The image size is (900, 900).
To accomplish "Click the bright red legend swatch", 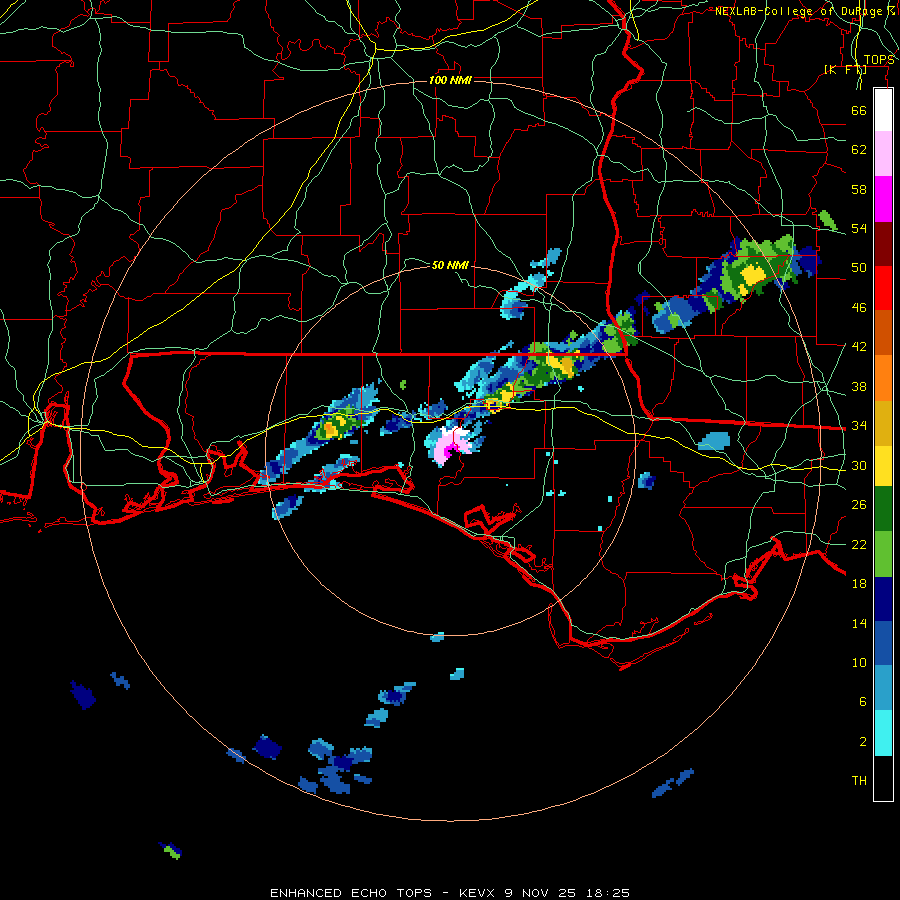I will coord(883,288).
